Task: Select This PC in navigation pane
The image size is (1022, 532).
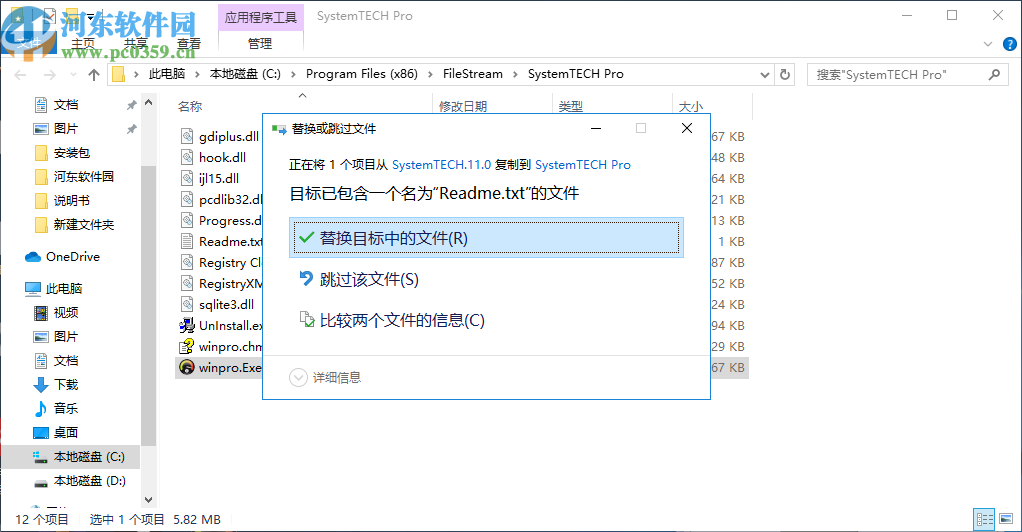Action: coord(64,288)
